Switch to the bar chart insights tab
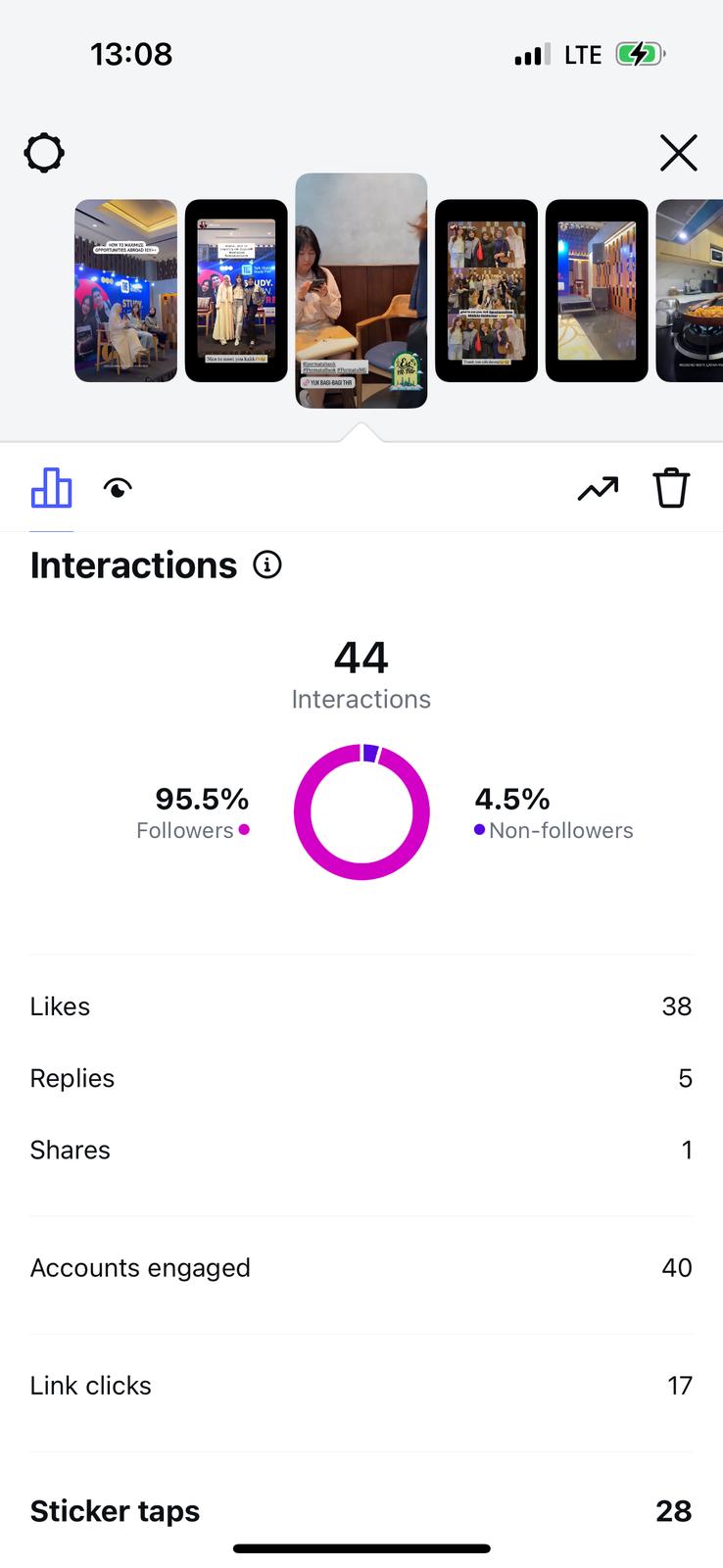723x1568 pixels. (51, 488)
